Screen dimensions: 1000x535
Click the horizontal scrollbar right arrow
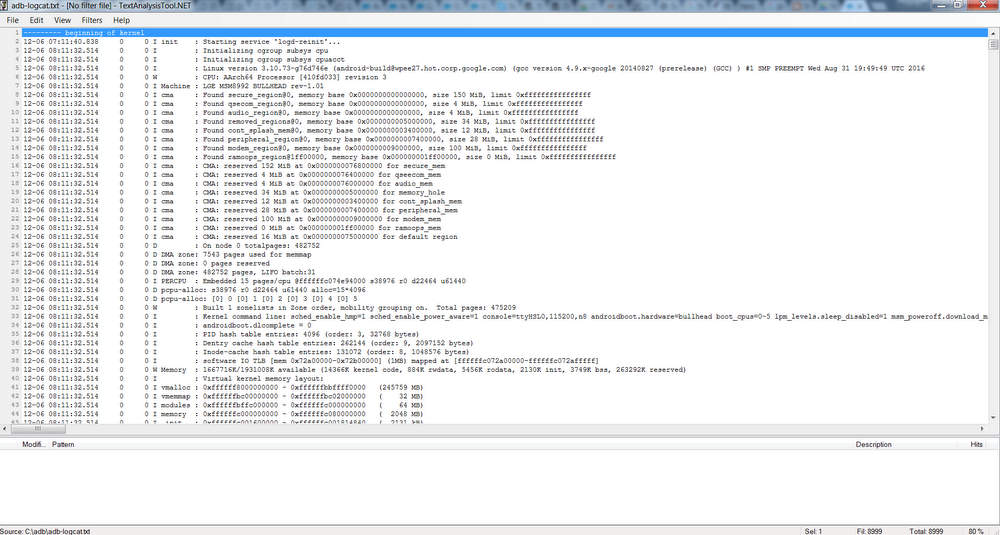coord(982,429)
